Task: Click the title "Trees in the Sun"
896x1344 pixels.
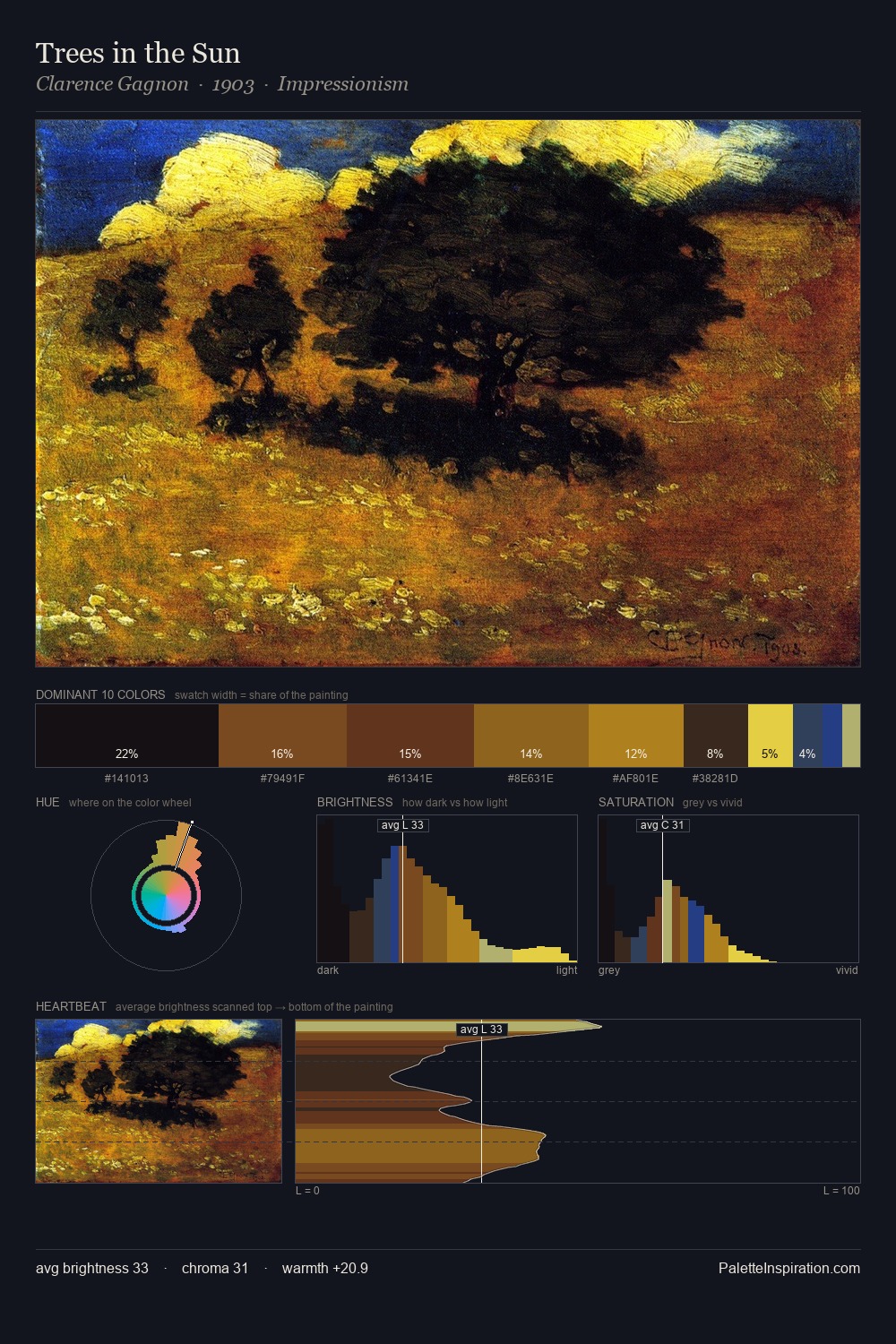Action: [138, 54]
